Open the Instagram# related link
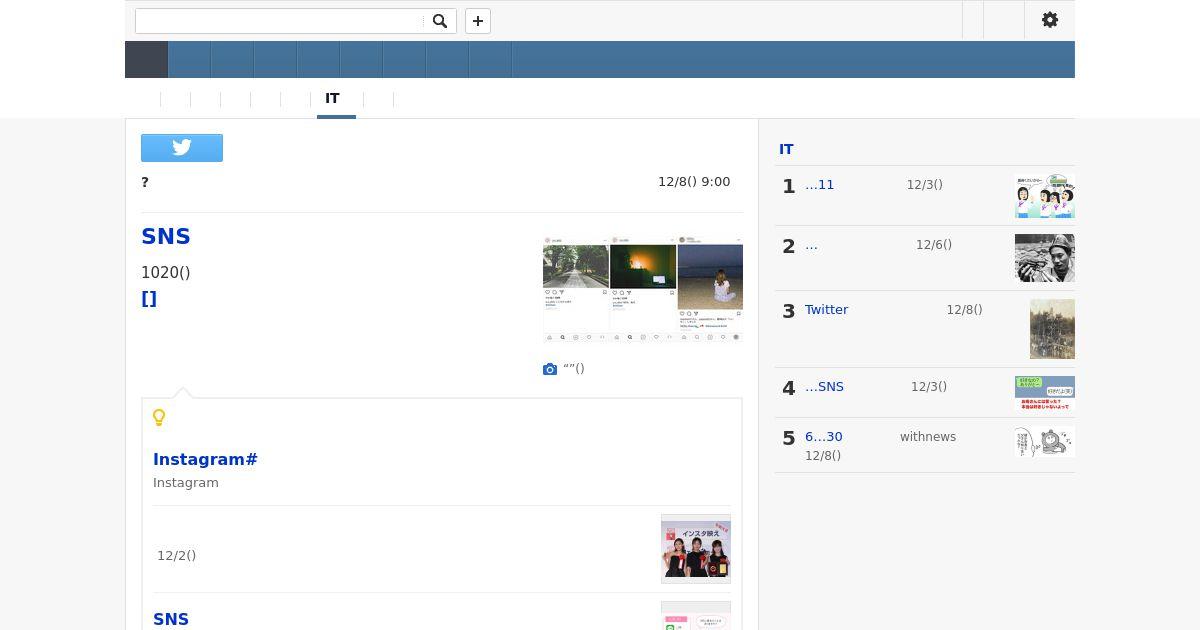Screen dimensions: 1200x630 tap(205, 460)
